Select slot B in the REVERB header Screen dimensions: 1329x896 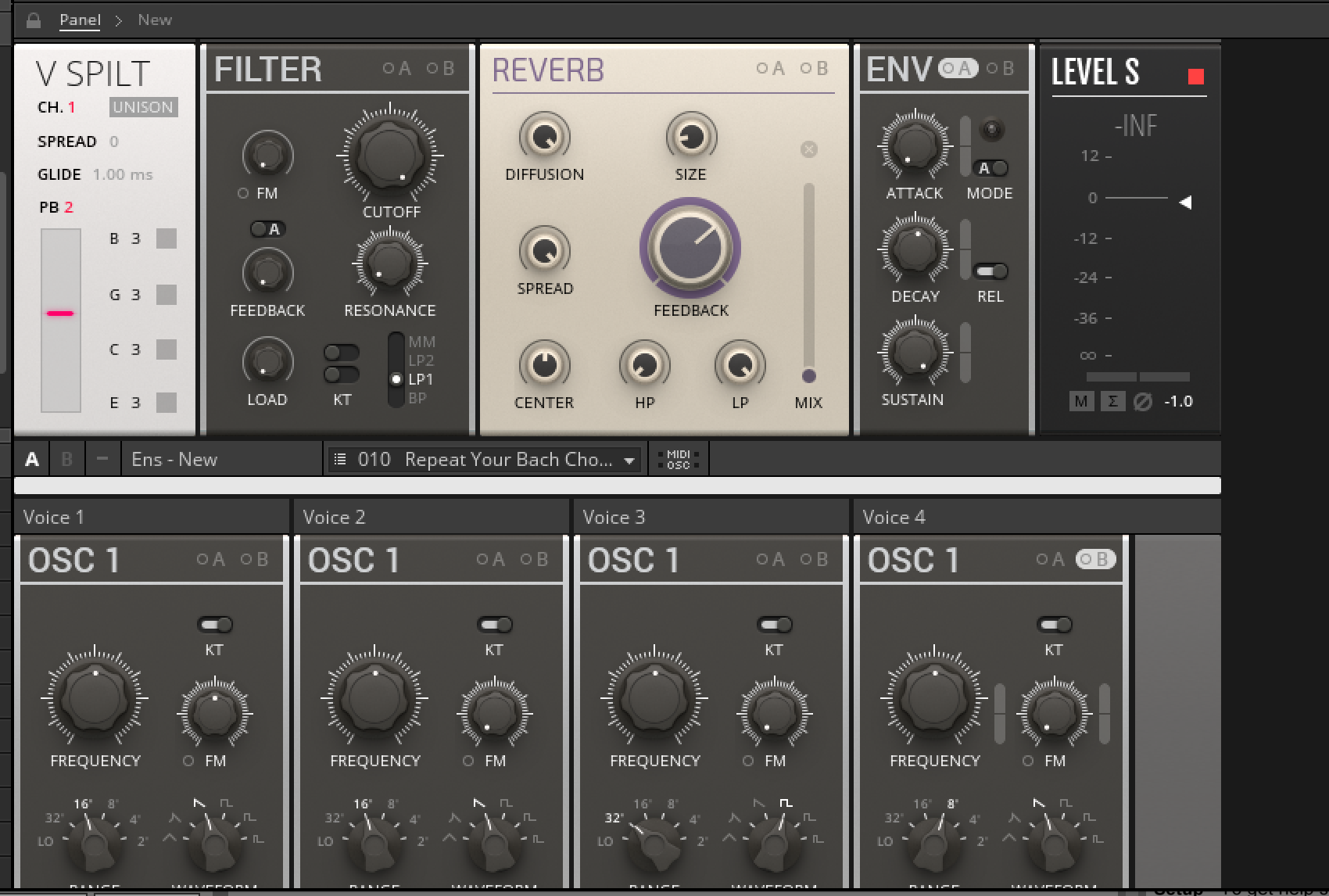pos(815,69)
